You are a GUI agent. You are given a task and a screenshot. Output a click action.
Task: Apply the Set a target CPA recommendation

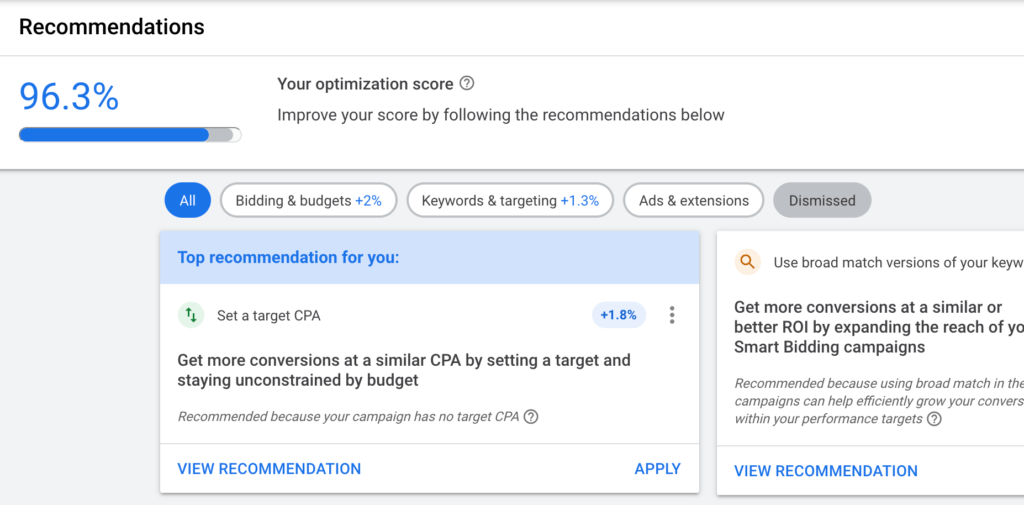(657, 469)
